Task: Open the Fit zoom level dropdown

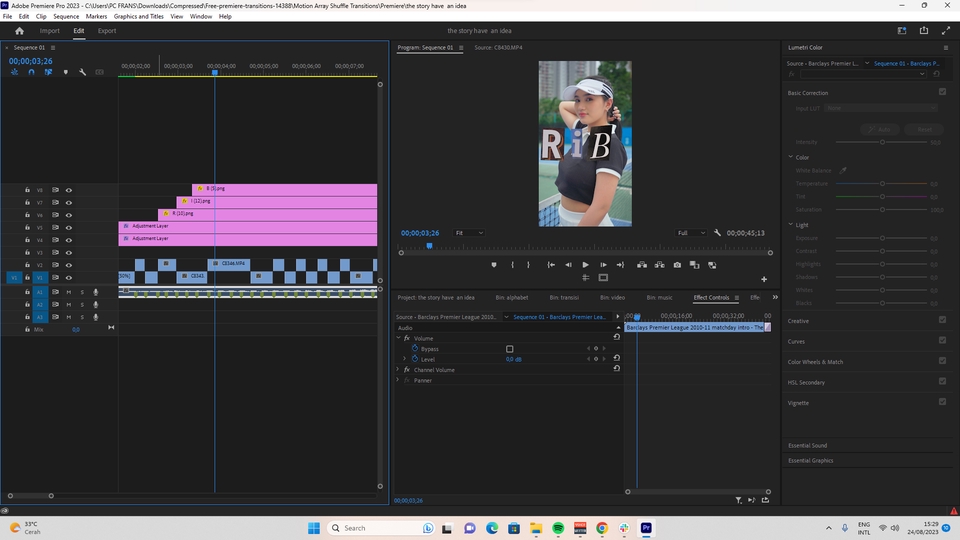Action: [x=470, y=233]
